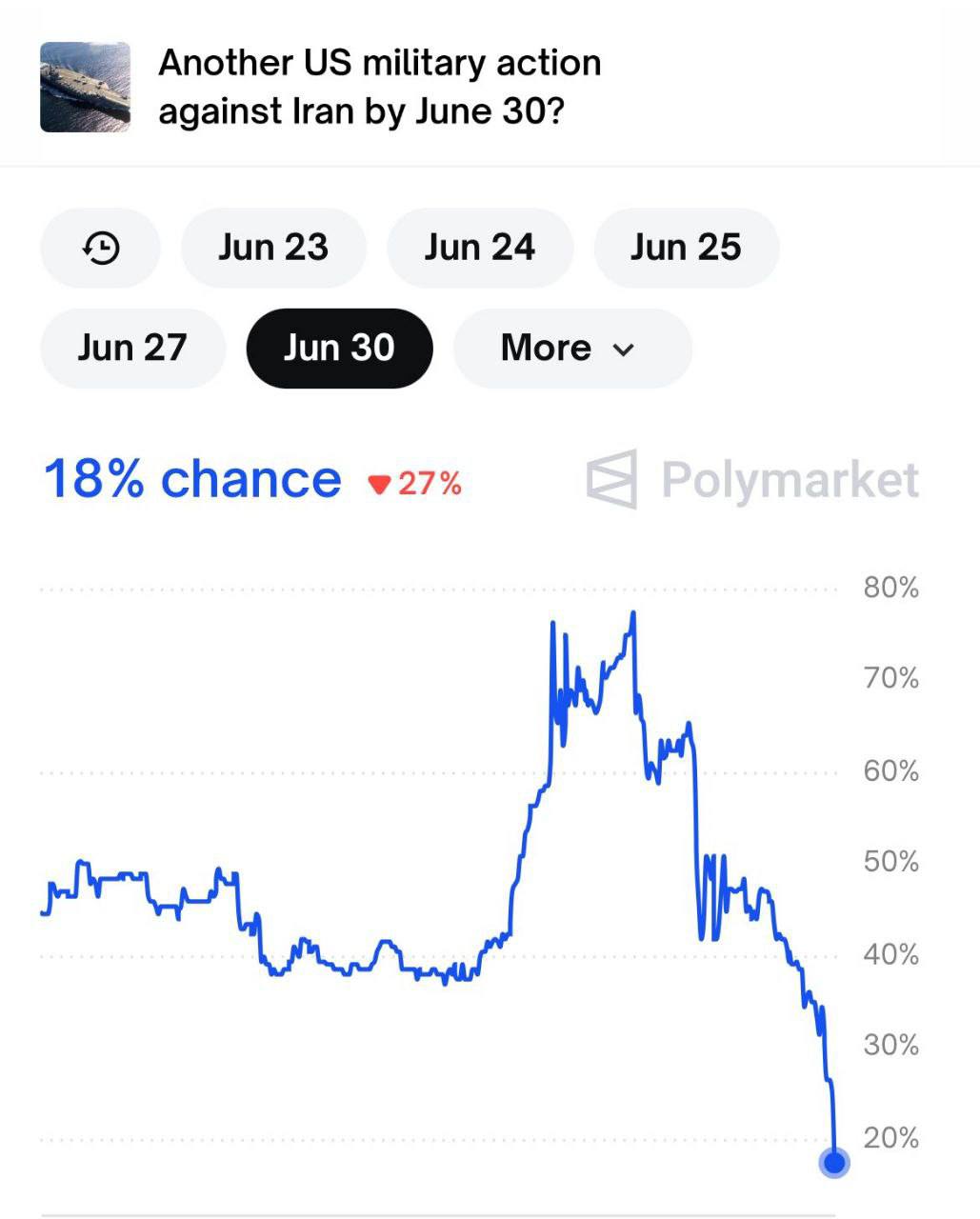Click the red down-triangle change indicator

point(380,485)
